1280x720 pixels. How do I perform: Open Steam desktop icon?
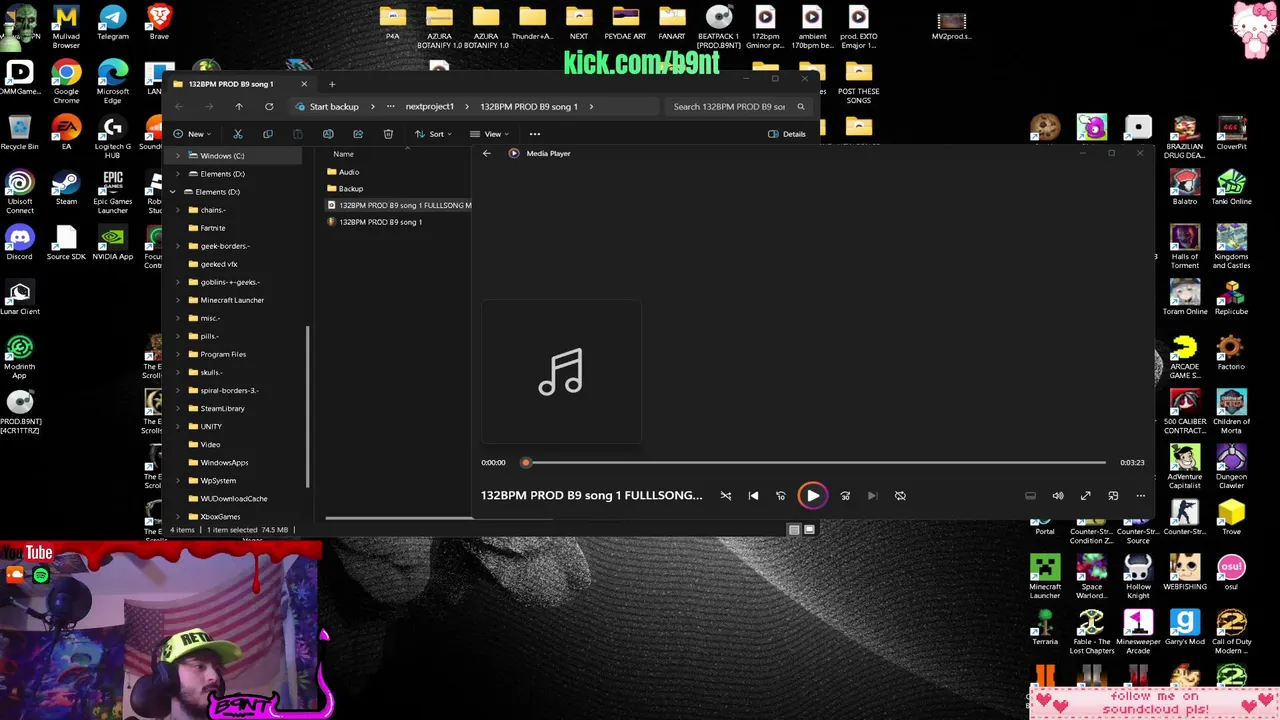66,188
